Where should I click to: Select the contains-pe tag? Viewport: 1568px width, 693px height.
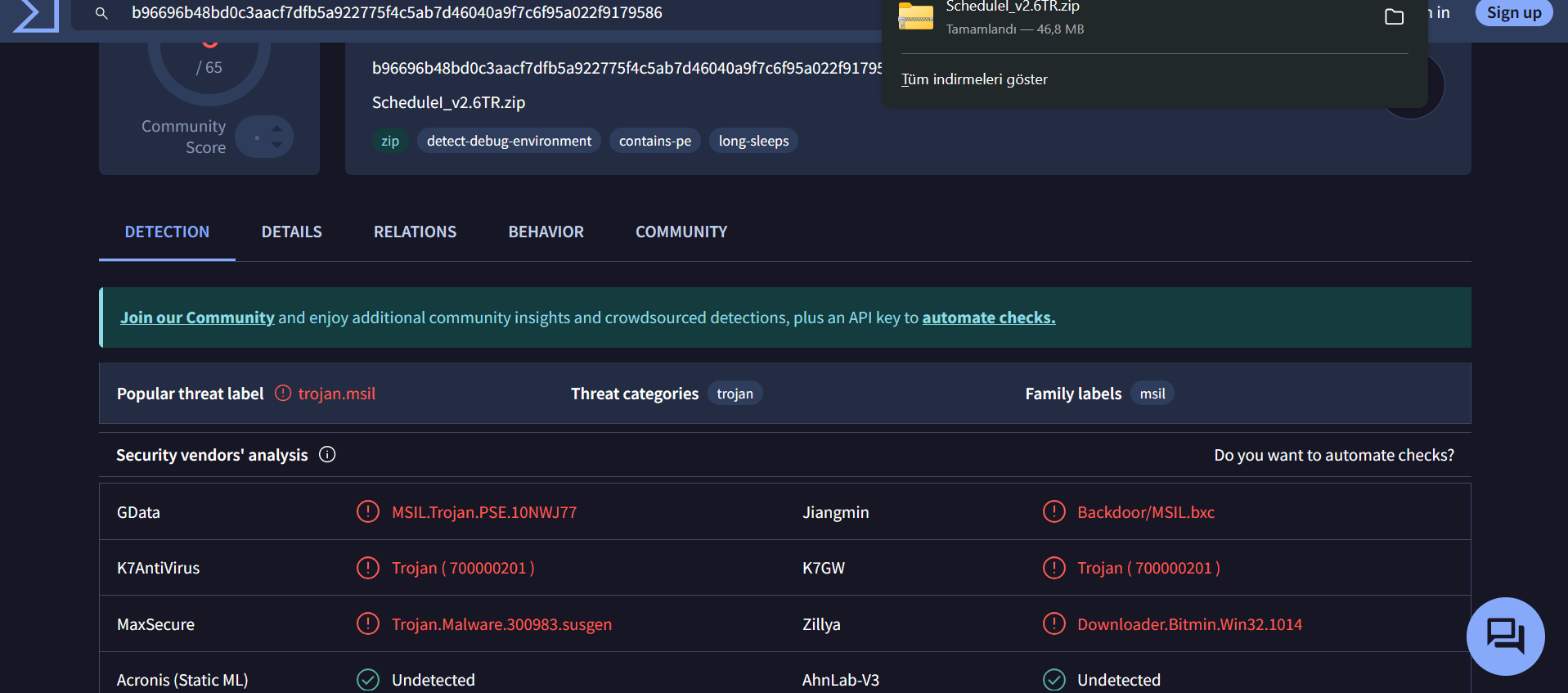coord(655,141)
